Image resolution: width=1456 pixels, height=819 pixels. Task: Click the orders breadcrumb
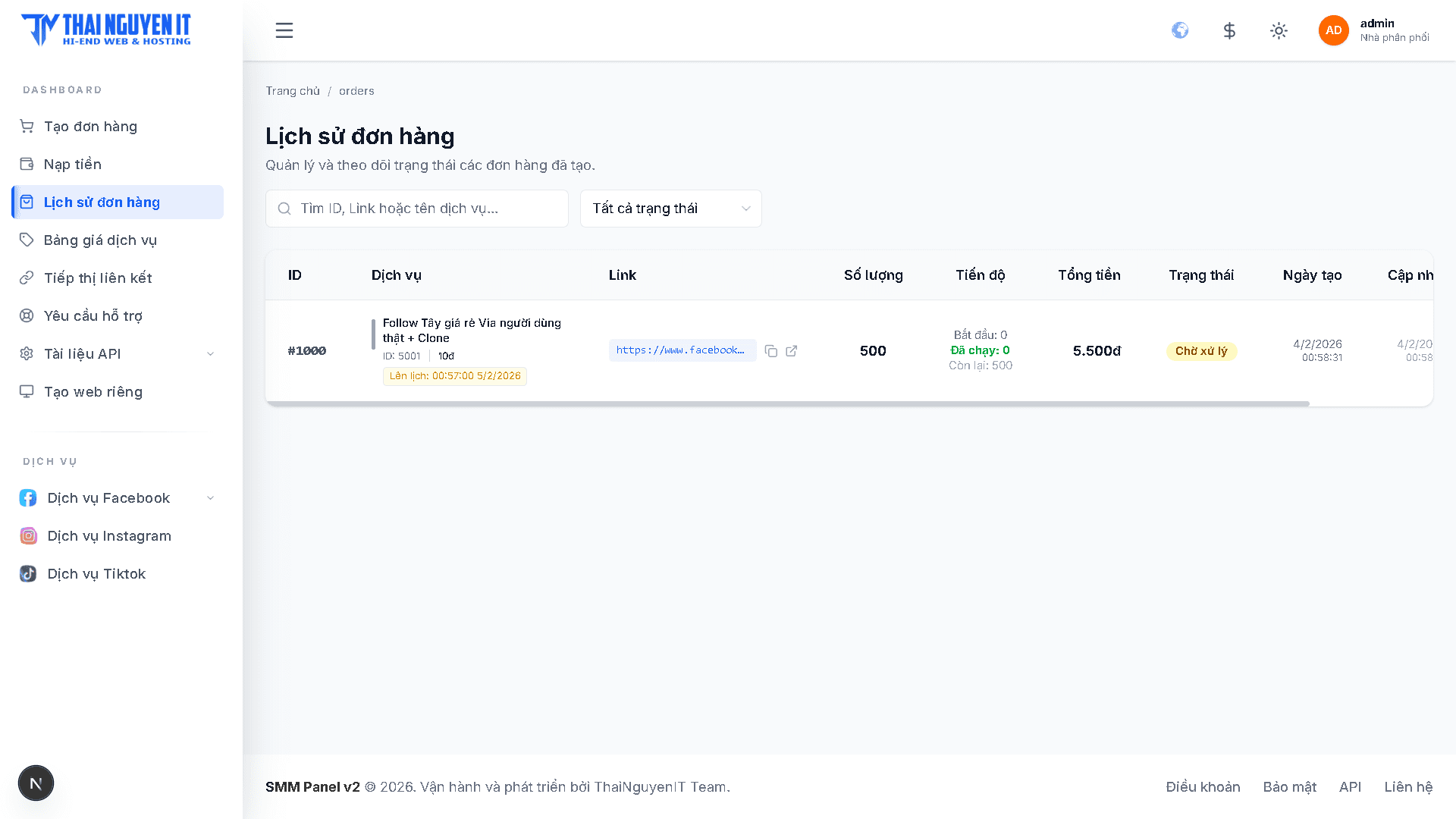tap(356, 91)
